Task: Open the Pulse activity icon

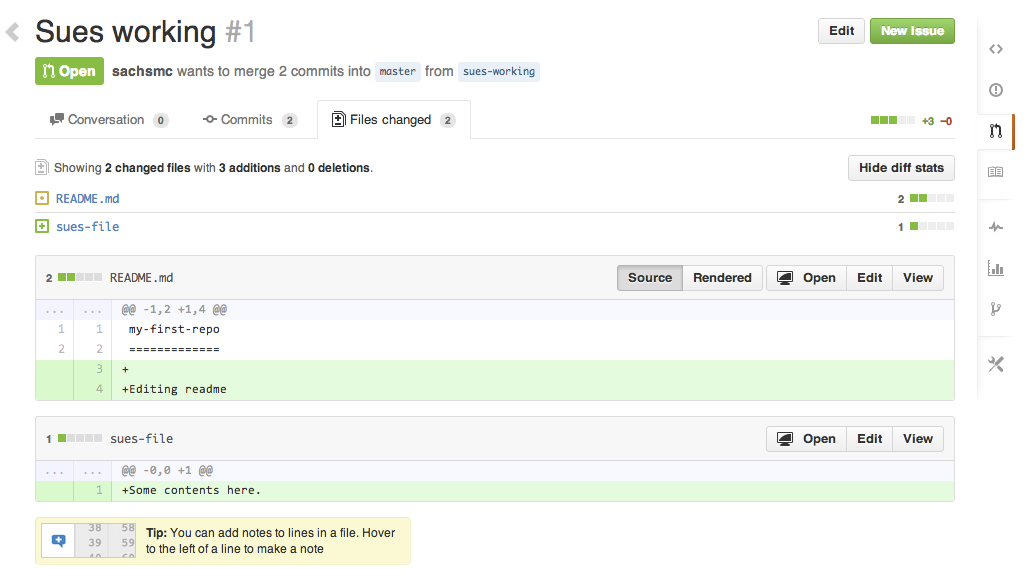Action: click(995, 227)
